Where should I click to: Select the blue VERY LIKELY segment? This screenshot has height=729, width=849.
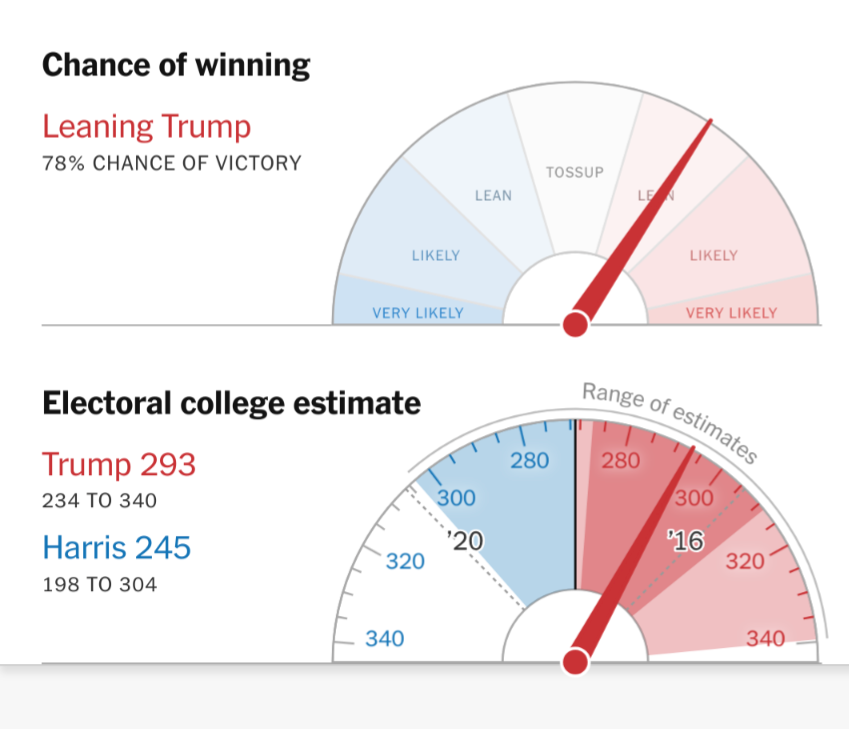(418, 313)
